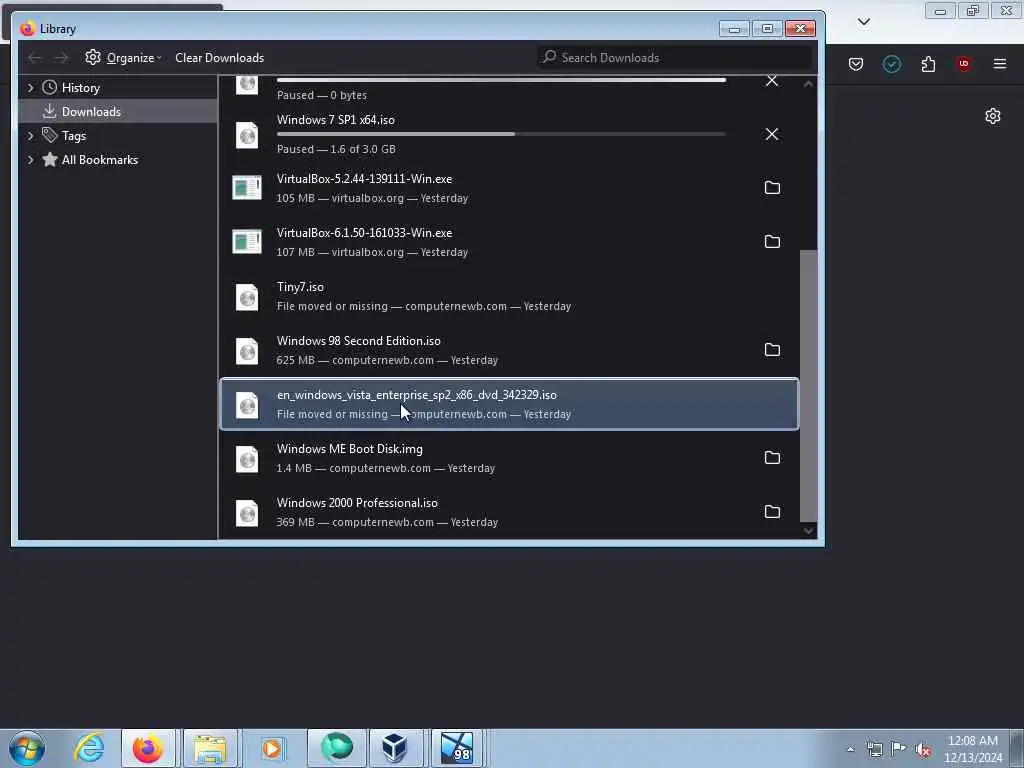1024x768 pixels.
Task: Show Windows 98 Second Edition.iso in folder
Action: pyautogui.click(x=772, y=350)
